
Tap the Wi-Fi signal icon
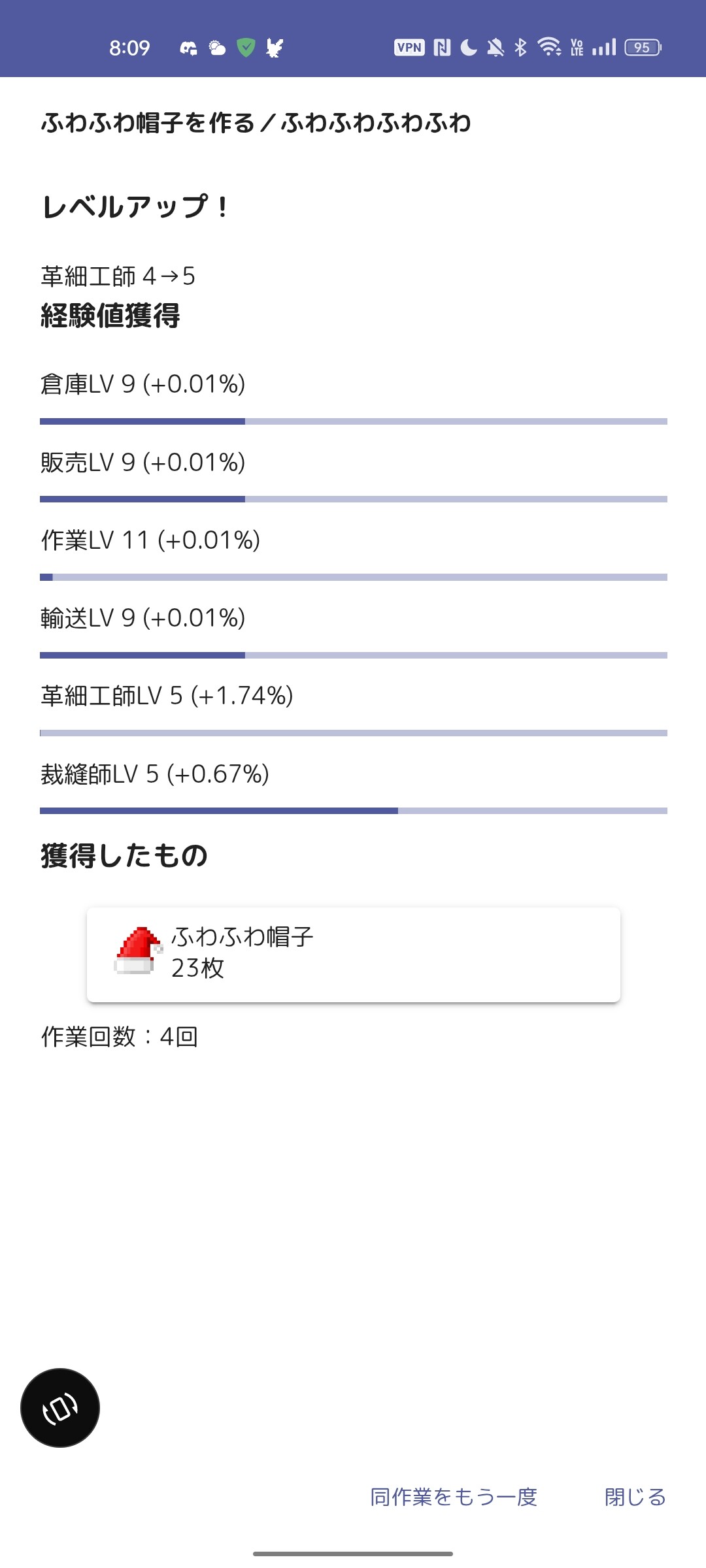click(x=549, y=47)
